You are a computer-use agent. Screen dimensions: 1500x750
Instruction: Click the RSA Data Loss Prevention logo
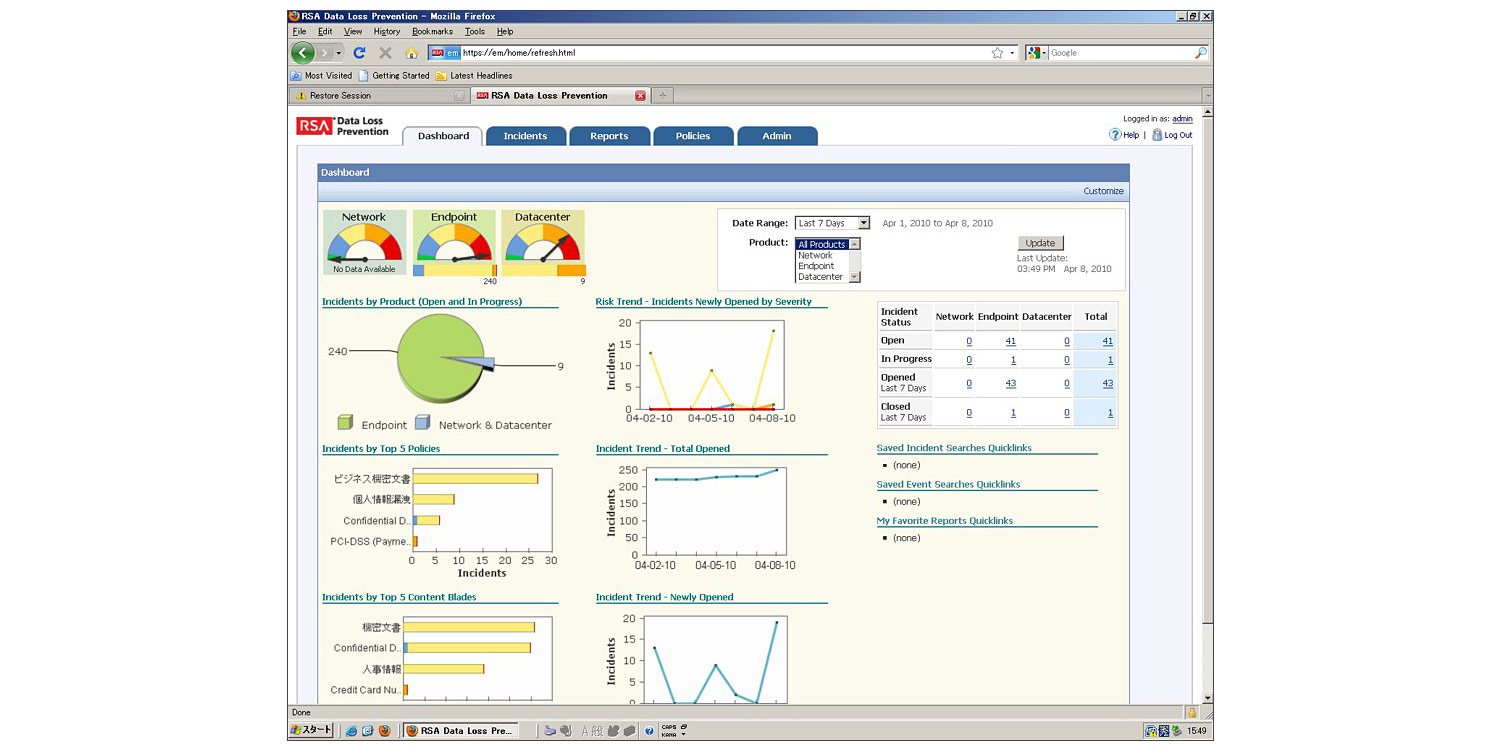click(343, 126)
